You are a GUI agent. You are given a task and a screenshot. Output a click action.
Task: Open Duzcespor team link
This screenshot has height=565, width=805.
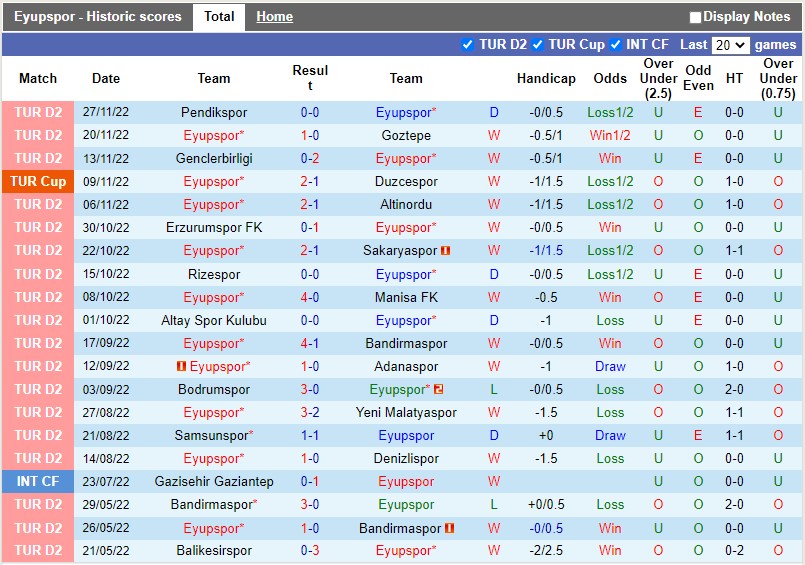pos(406,181)
